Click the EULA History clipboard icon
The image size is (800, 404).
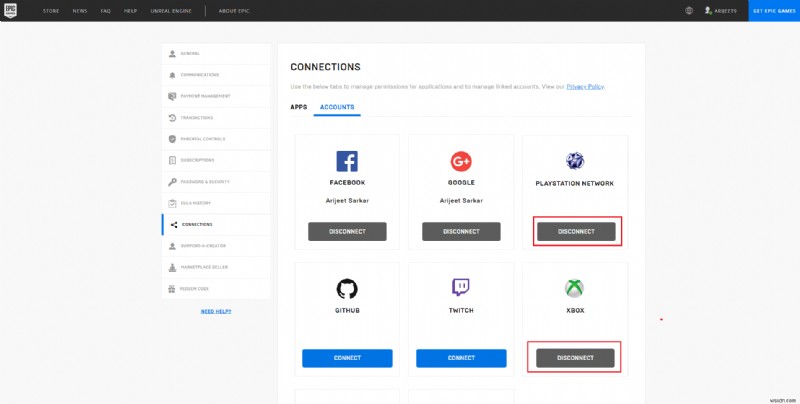click(172, 203)
